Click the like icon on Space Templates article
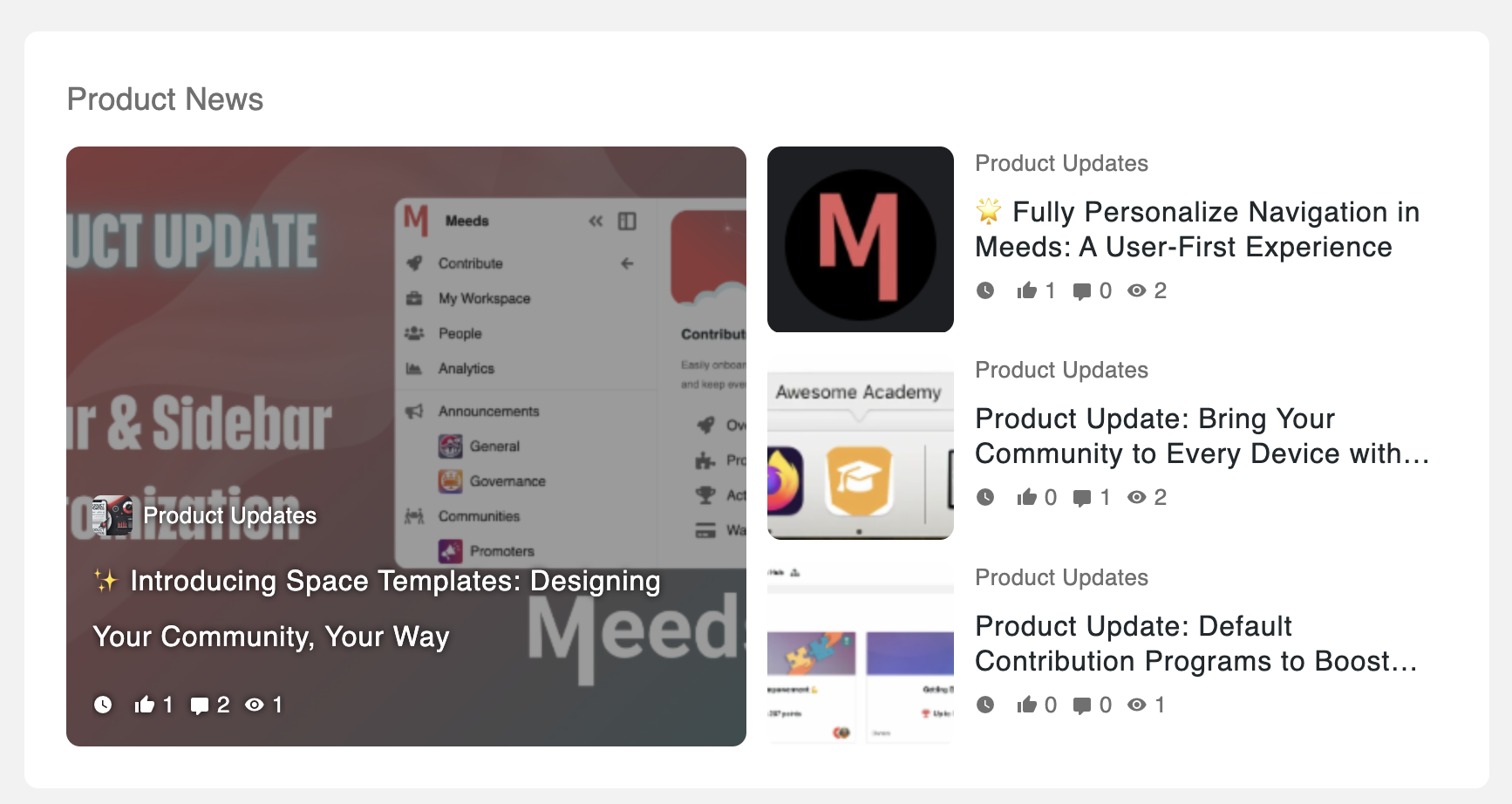The height and width of the screenshot is (804, 1512). pyautogui.click(x=144, y=705)
